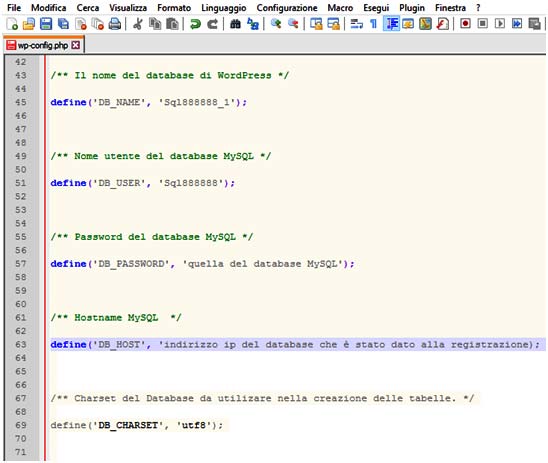Open the Formato menu
The height and width of the screenshot is (463, 548).
coord(174,8)
